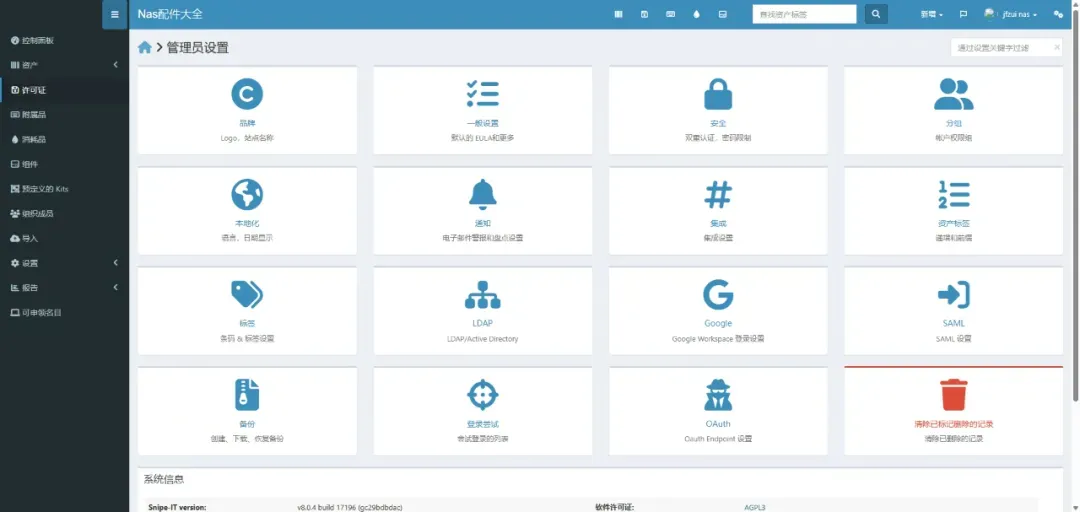
Task: Expand the 设置 sidebar submenu
Action: (x=64, y=263)
